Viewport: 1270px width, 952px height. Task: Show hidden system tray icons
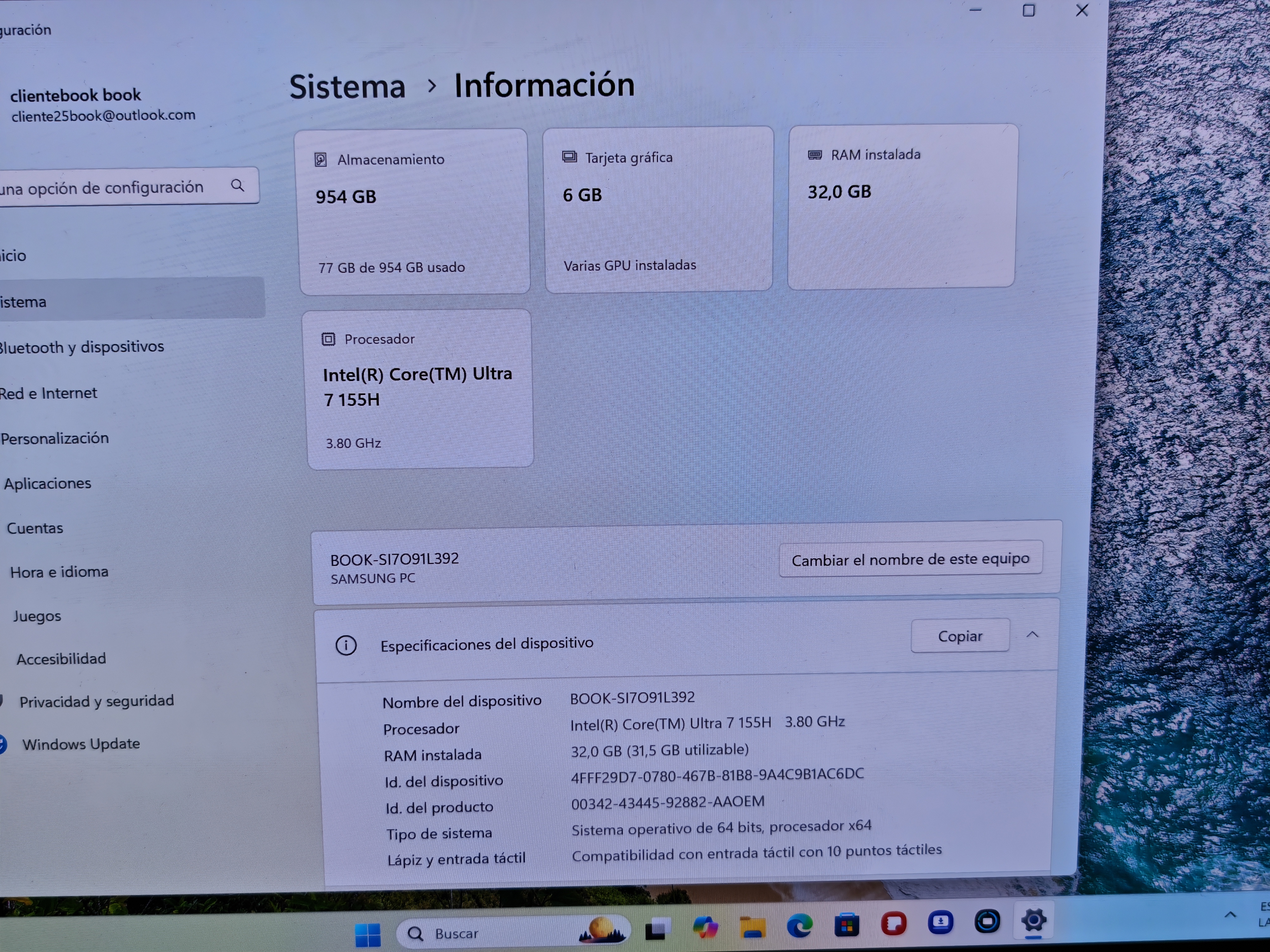click(x=1230, y=915)
